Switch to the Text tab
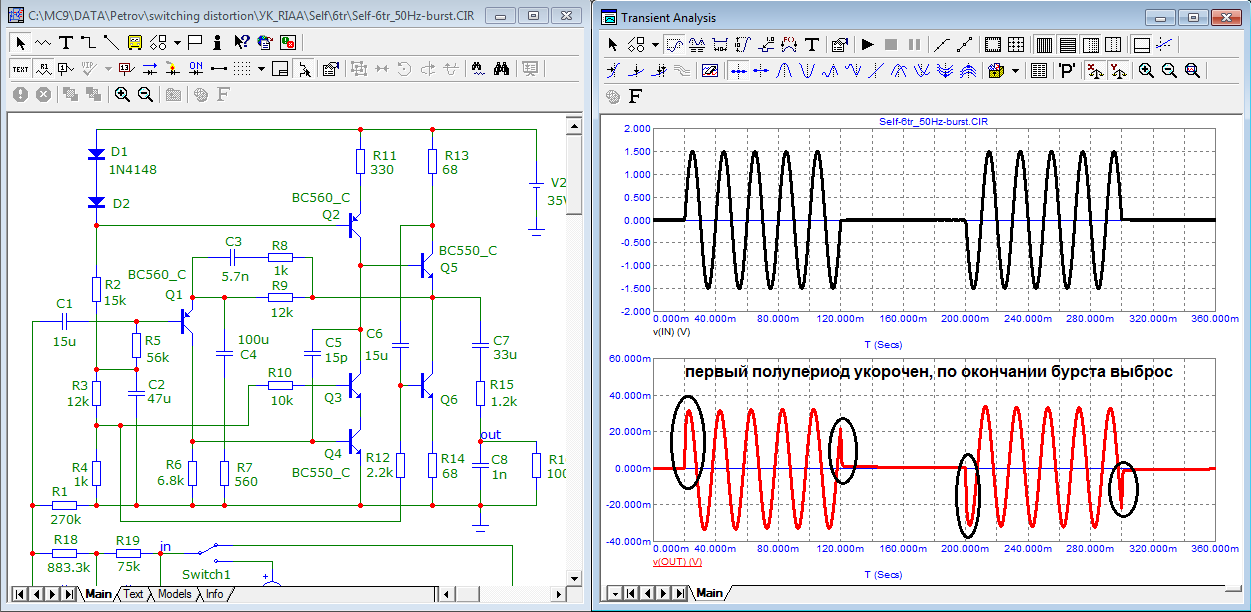This screenshot has width=1251, height=612. pyautogui.click(x=133, y=594)
